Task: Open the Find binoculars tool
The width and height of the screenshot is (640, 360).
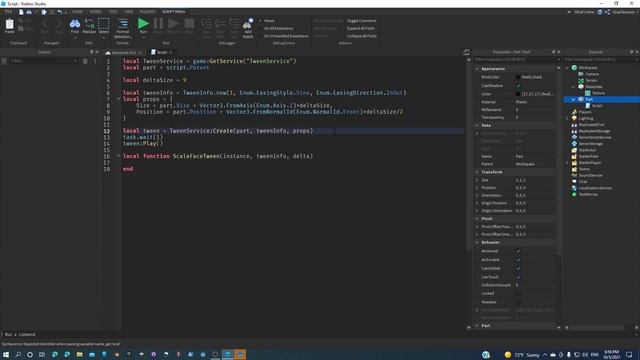Action: pyautogui.click(x=75, y=26)
